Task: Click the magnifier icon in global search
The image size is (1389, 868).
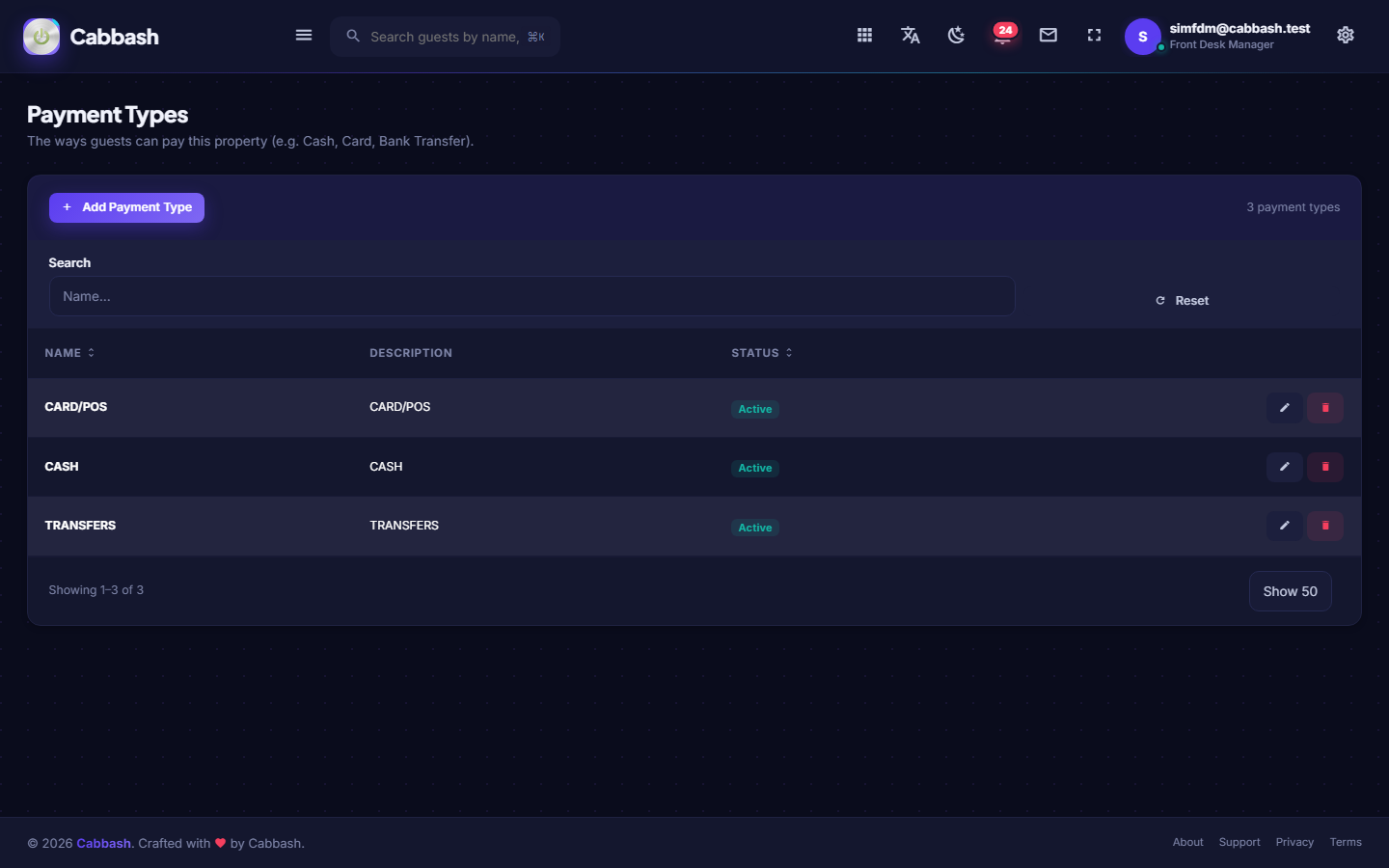Action: pos(353,36)
